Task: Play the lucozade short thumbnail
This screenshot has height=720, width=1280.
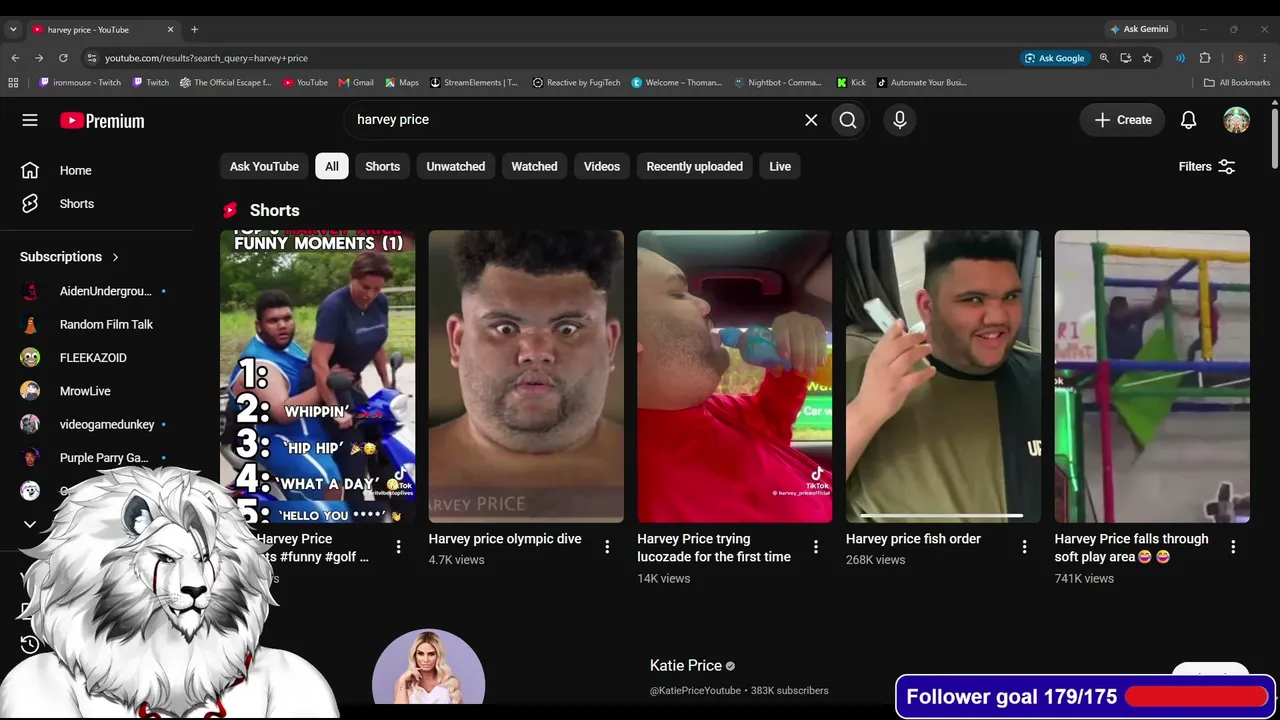Action: (x=735, y=377)
